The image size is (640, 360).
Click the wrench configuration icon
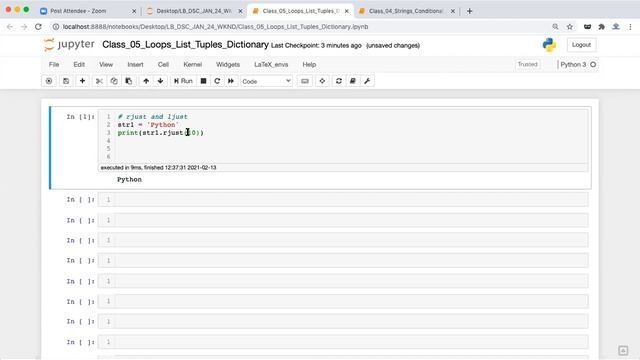(x=367, y=81)
